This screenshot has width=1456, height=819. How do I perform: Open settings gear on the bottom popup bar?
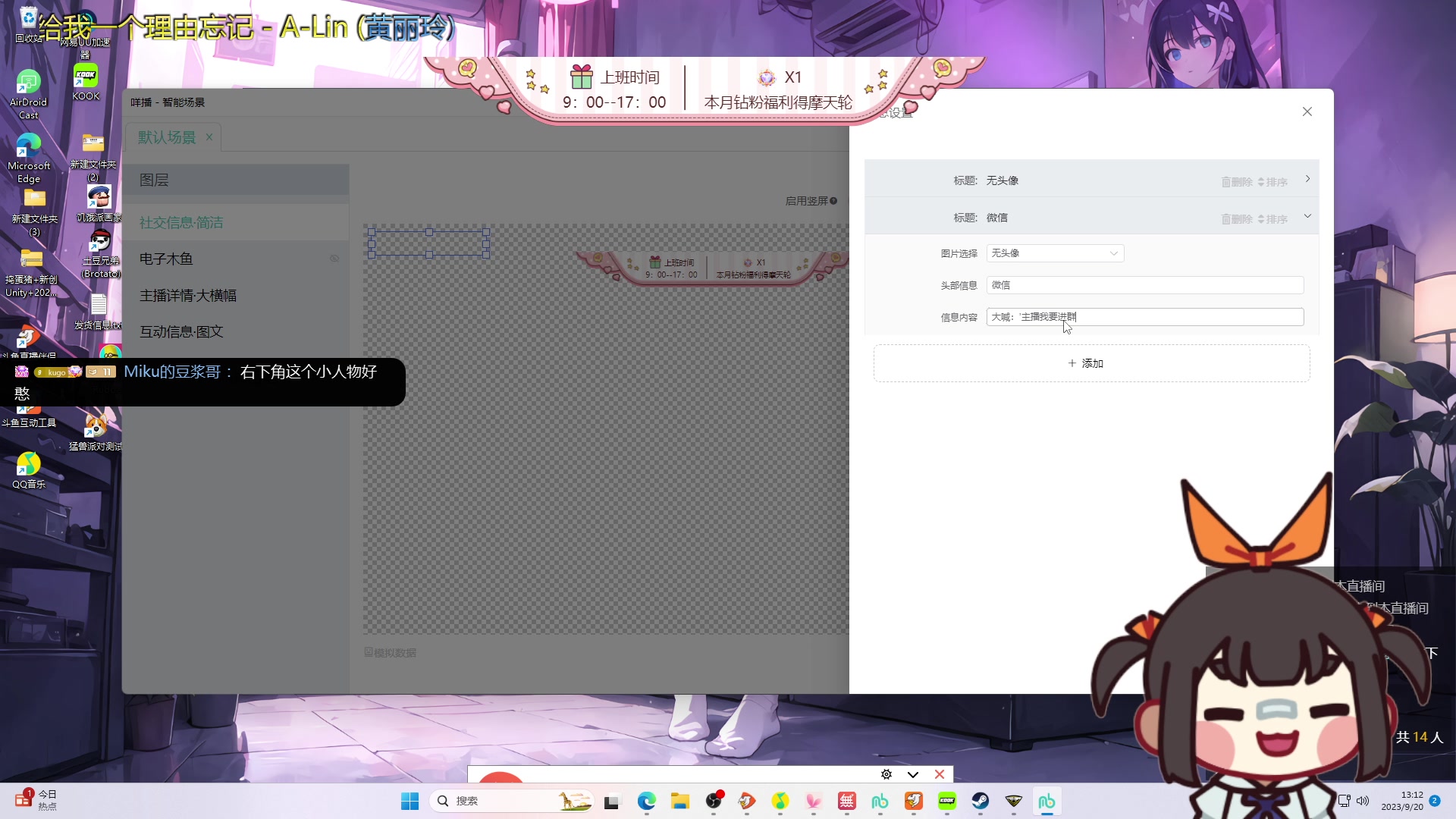point(886,774)
